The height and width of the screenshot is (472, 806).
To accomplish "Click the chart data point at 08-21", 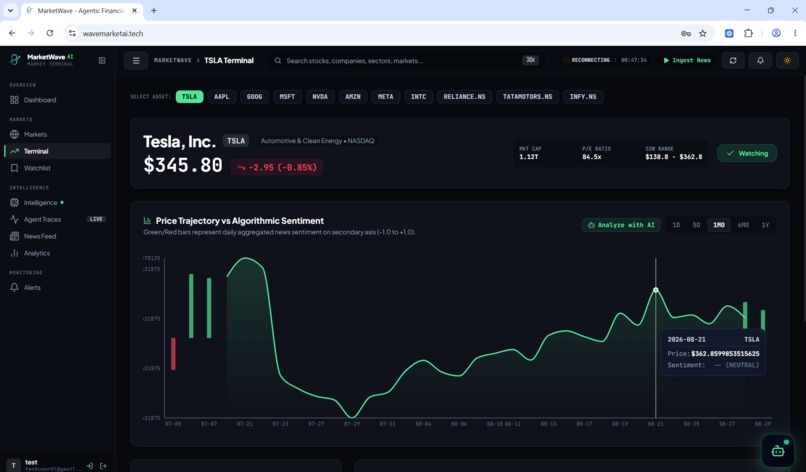I will point(655,290).
